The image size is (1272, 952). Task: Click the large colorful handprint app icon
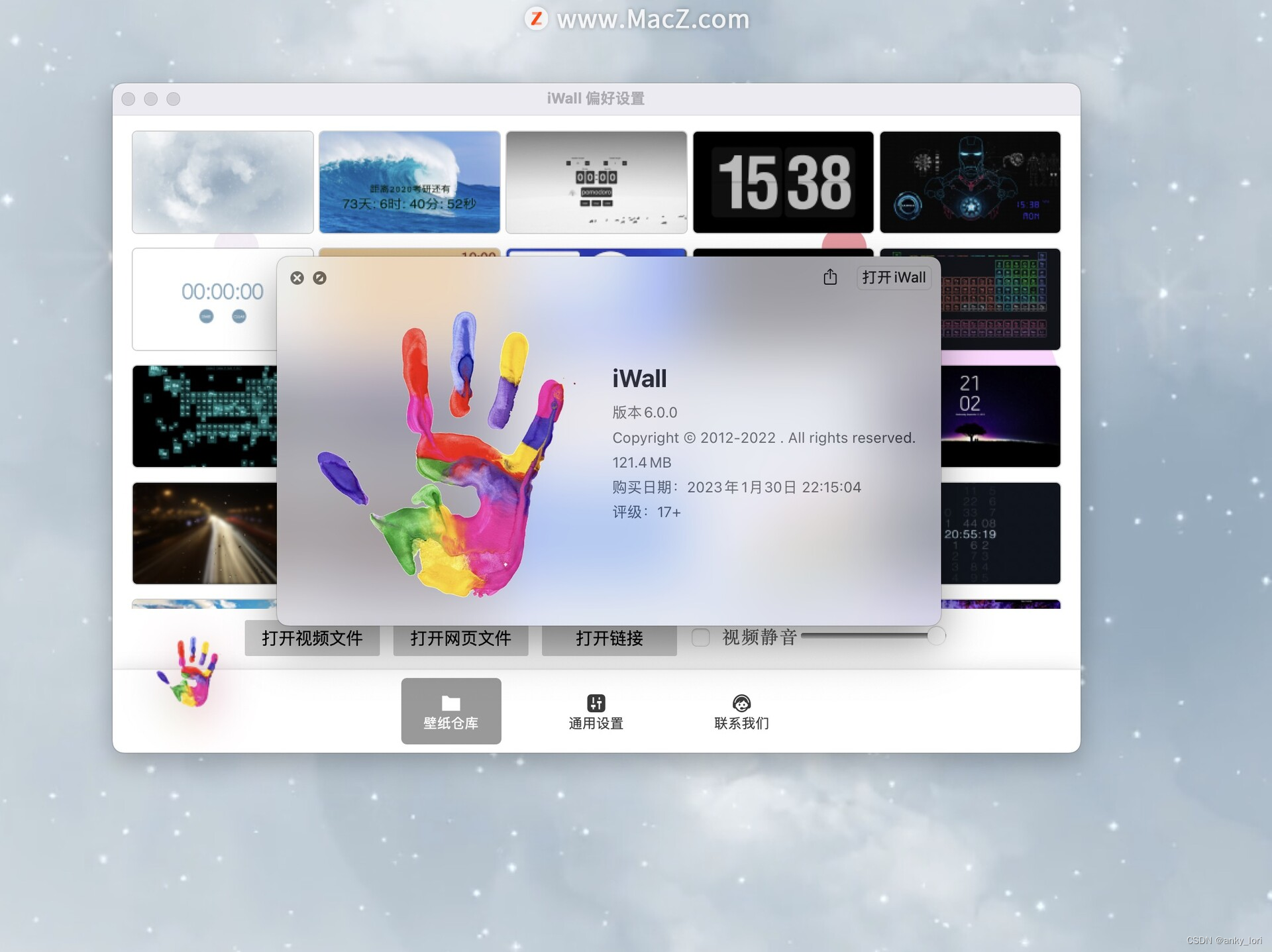click(x=442, y=454)
